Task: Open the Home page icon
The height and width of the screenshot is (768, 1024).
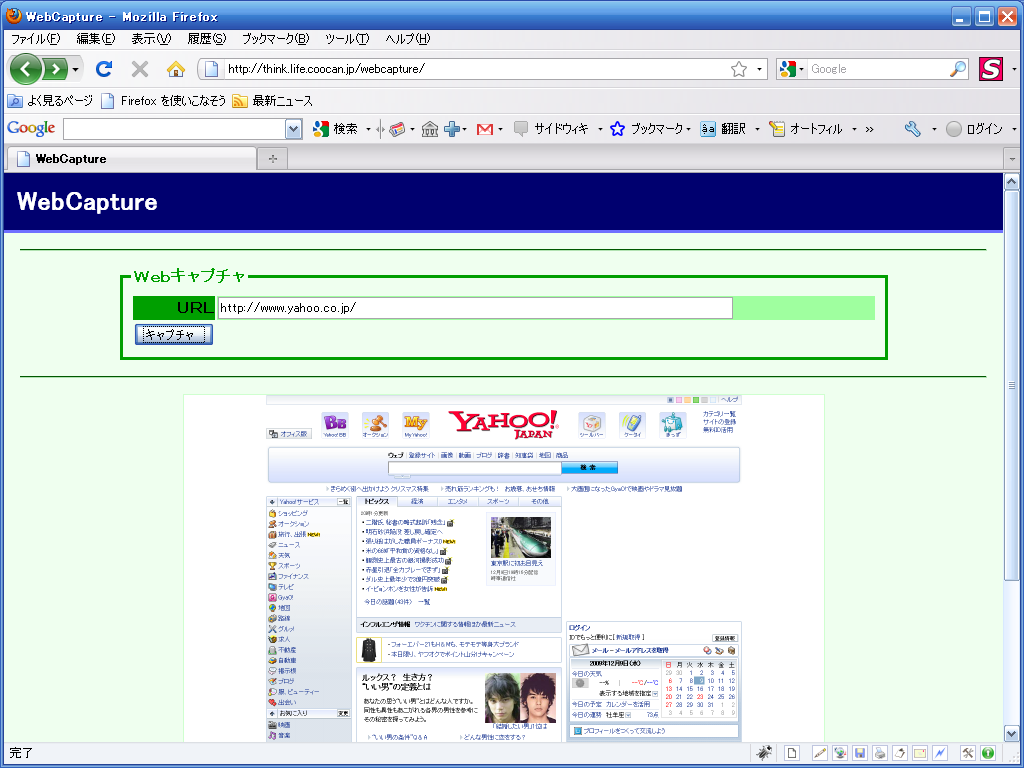Action: 176,69
